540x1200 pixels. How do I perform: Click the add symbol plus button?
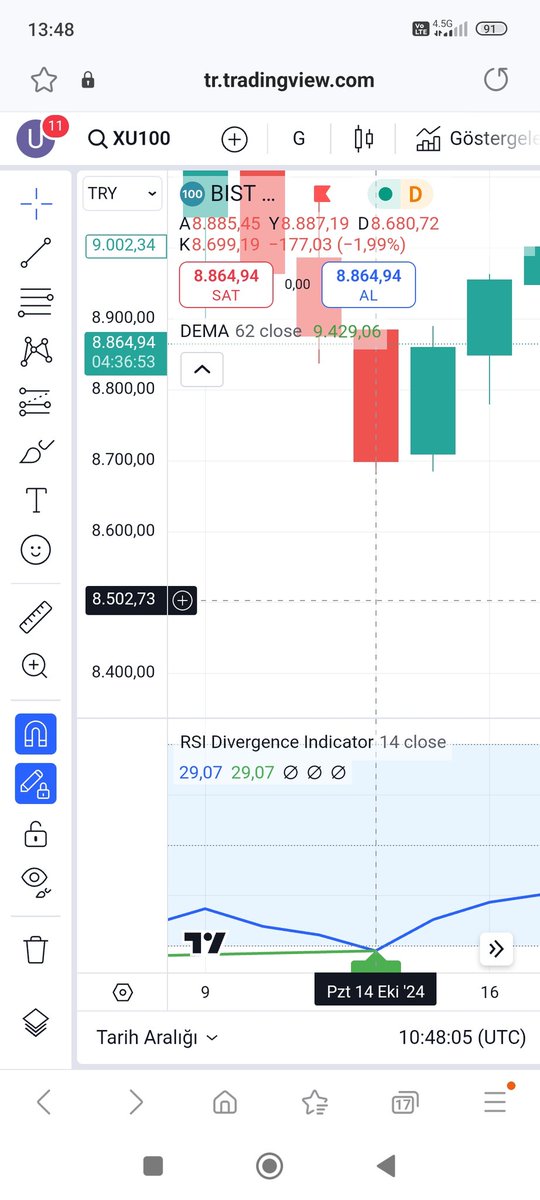[x=234, y=139]
